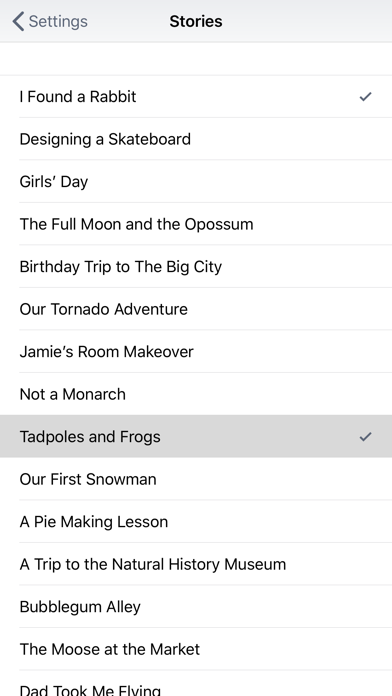Image resolution: width=392 pixels, height=696 pixels.
Task: Tap the highlighted Tadpoles and Frogs row
Action: (x=196, y=437)
